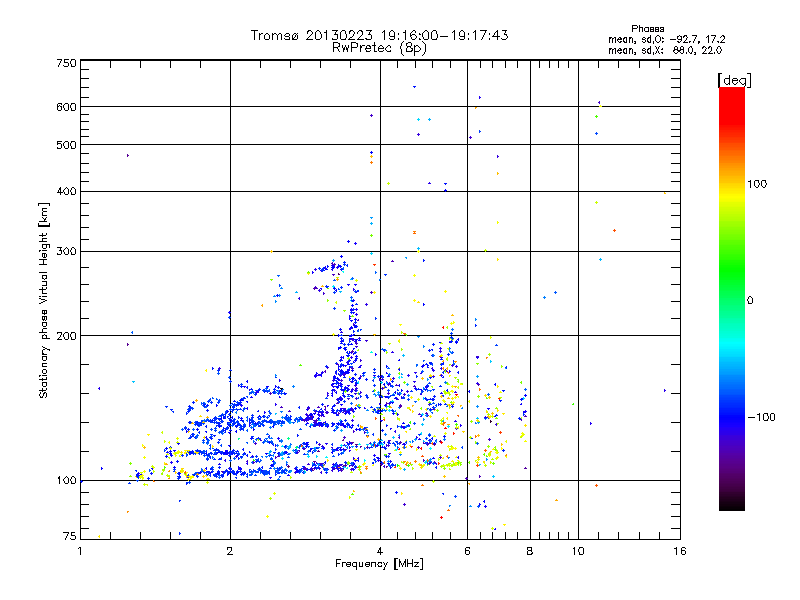Click the plot title 'Tromsø 20130223 19:16:00-19:17:43'

(x=379, y=35)
